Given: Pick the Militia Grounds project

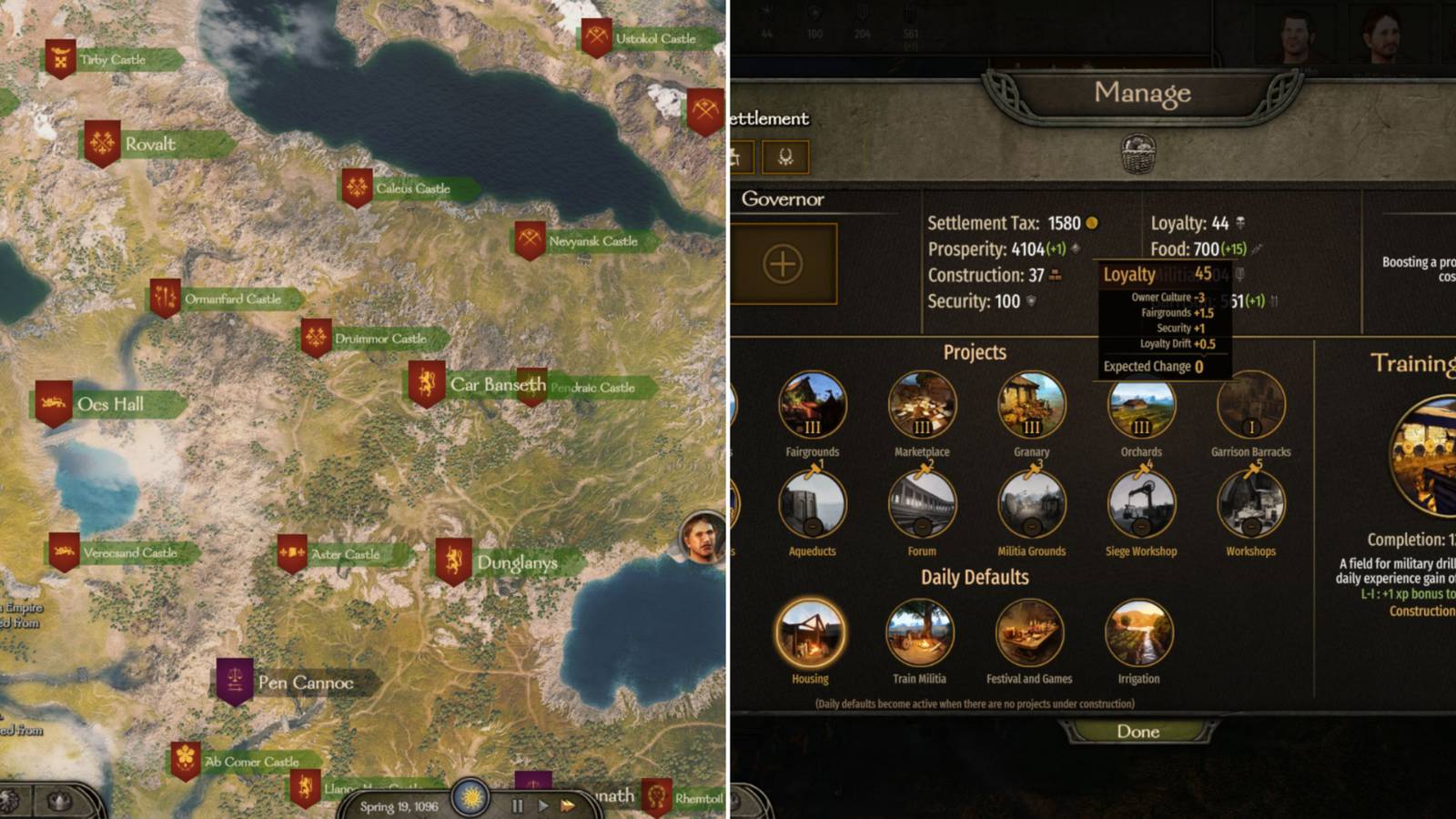Looking at the screenshot, I should coord(1031,505).
